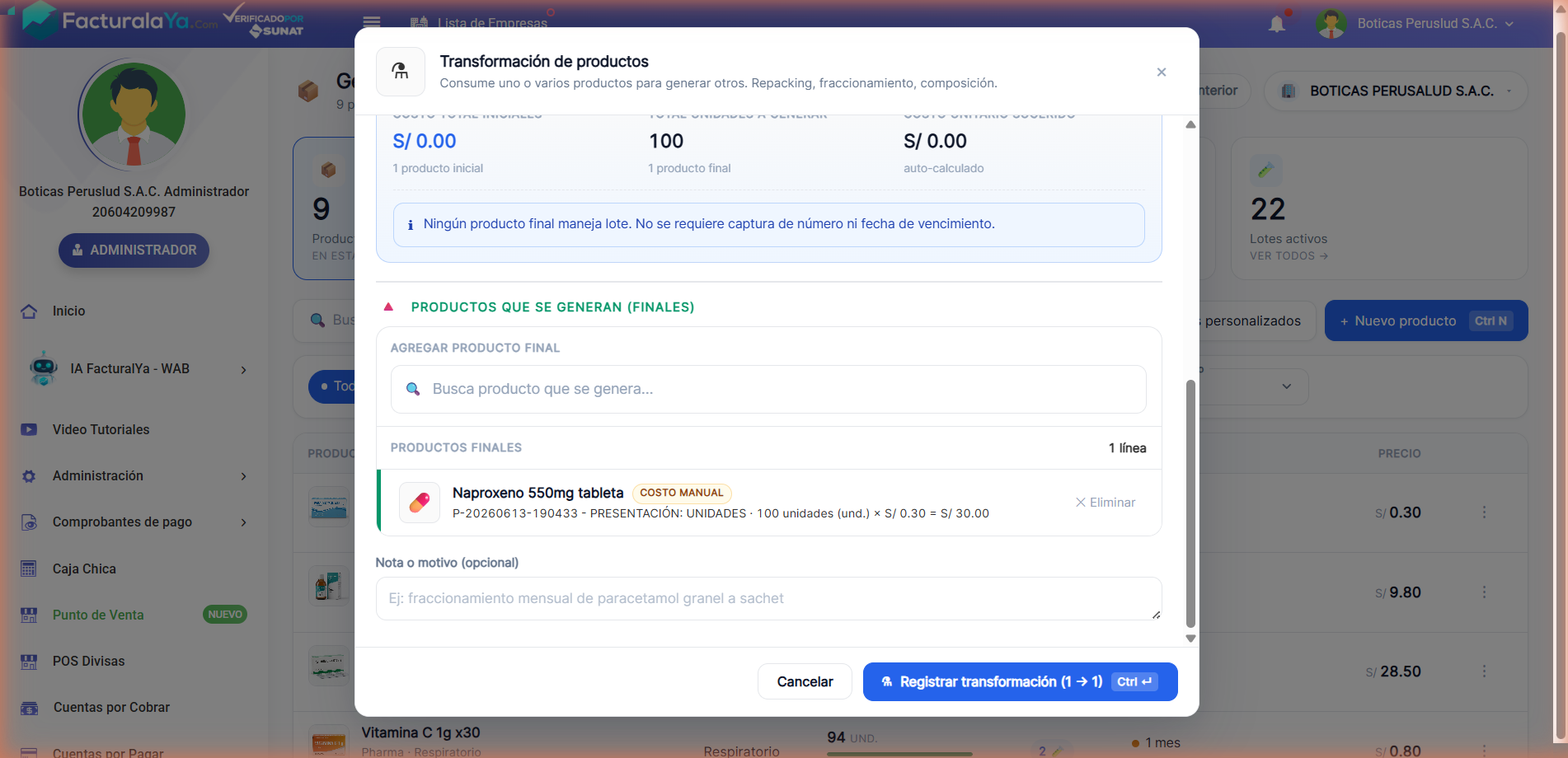Image resolution: width=1568 pixels, height=758 pixels.
Task: Click the Lotes activos syringe icon
Action: [1265, 170]
